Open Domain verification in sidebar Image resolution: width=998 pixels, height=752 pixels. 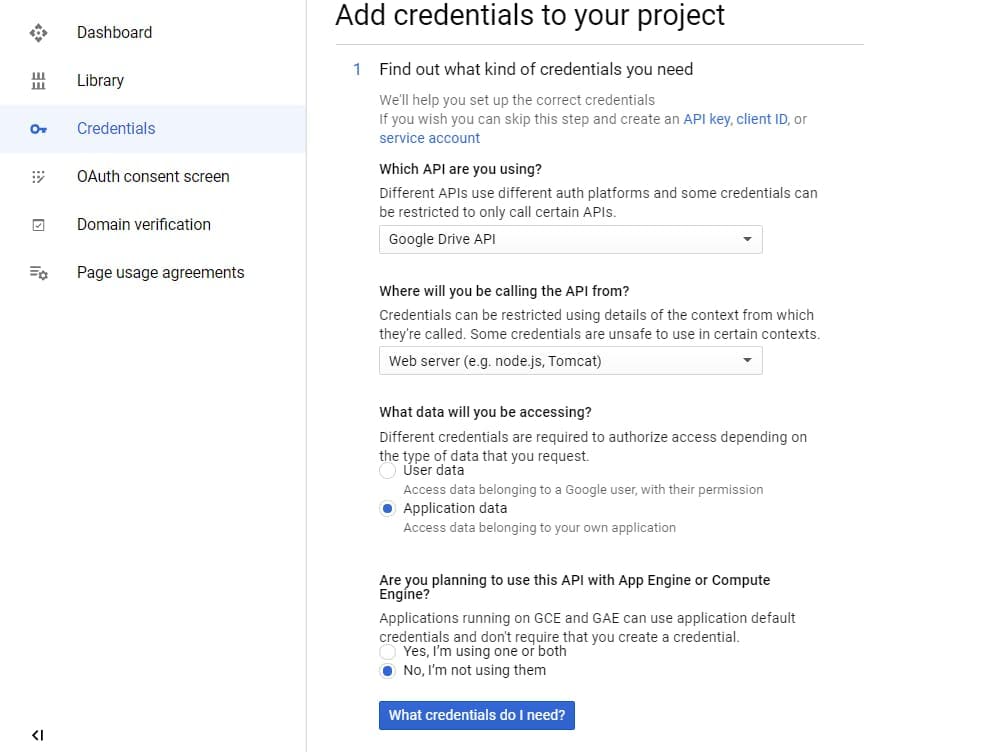point(144,225)
